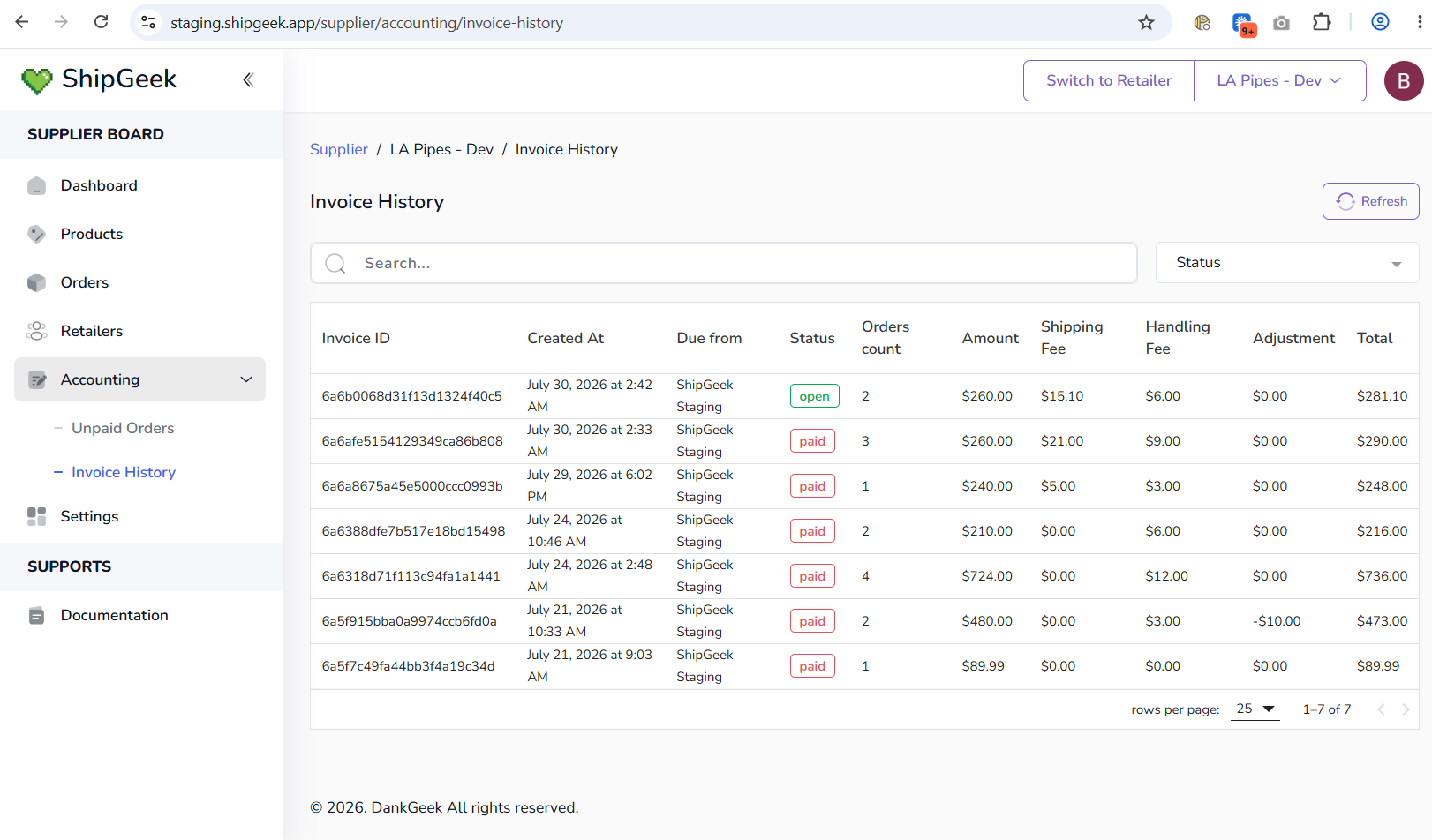This screenshot has height=840, width=1432.
Task: Open the user avatar B menu
Action: (1404, 80)
